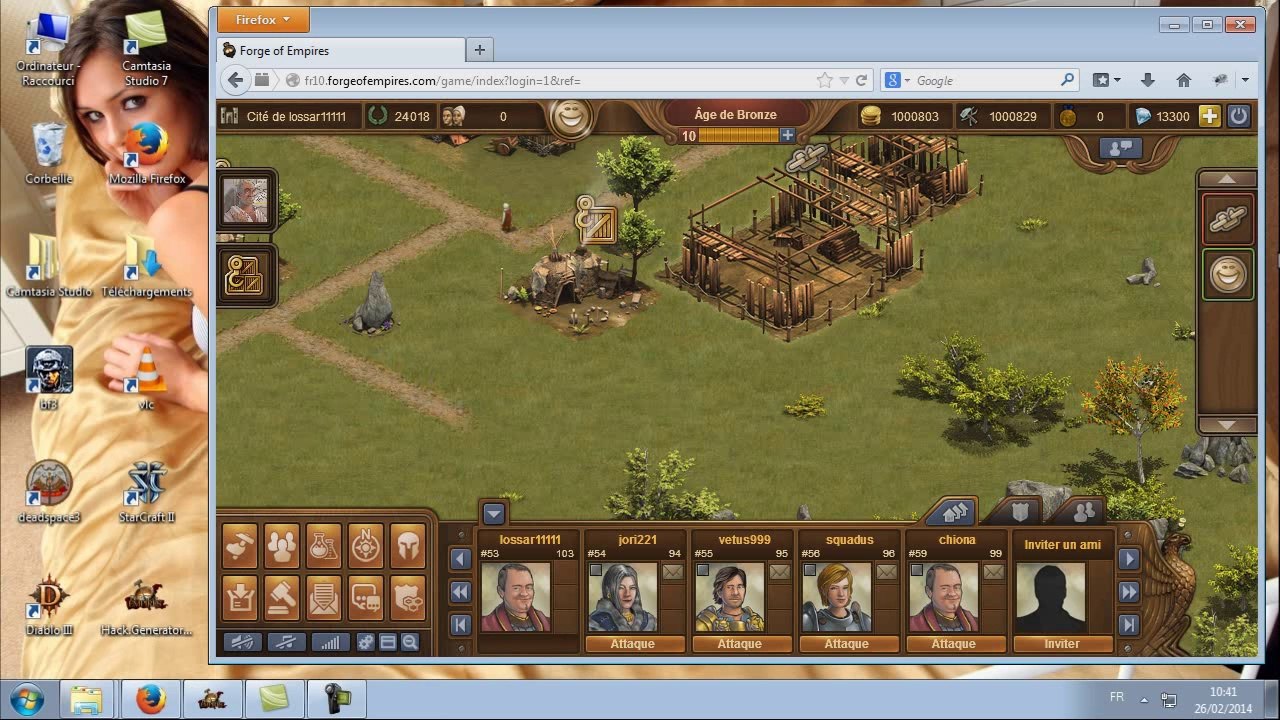Image resolution: width=1280 pixels, height=720 pixels.
Task: Send message to vetus999 via envelope
Action: (x=780, y=572)
